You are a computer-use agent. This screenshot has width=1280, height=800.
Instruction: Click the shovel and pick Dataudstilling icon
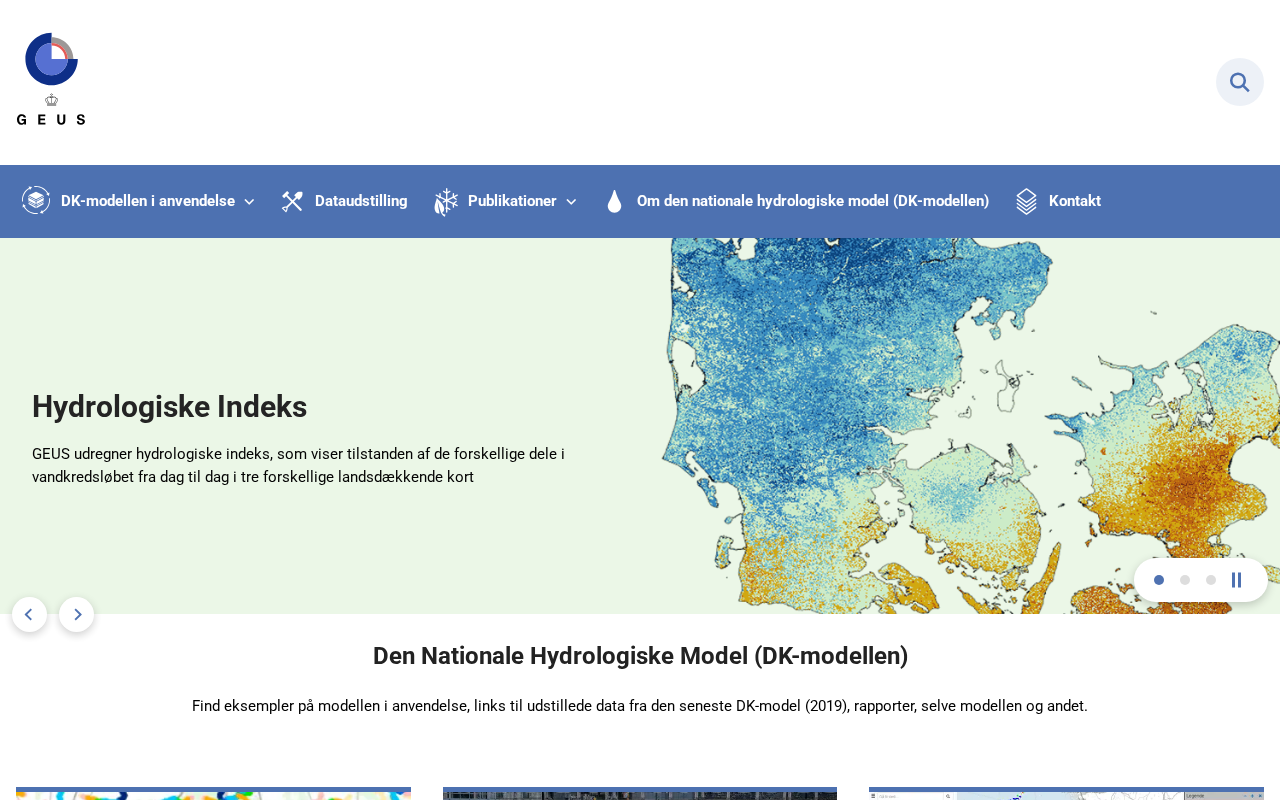point(292,201)
